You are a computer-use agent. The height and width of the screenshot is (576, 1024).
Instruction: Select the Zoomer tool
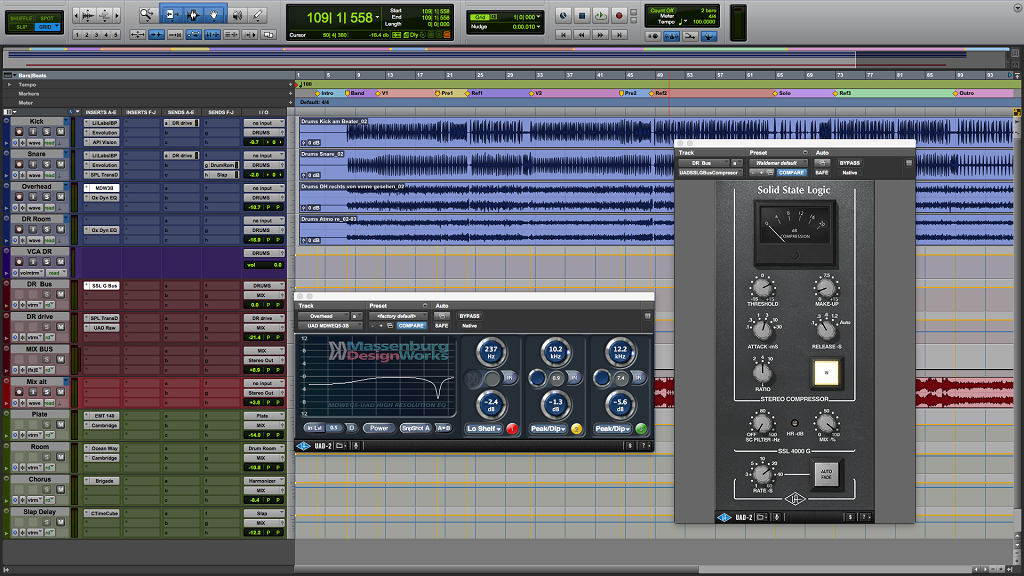(x=148, y=14)
